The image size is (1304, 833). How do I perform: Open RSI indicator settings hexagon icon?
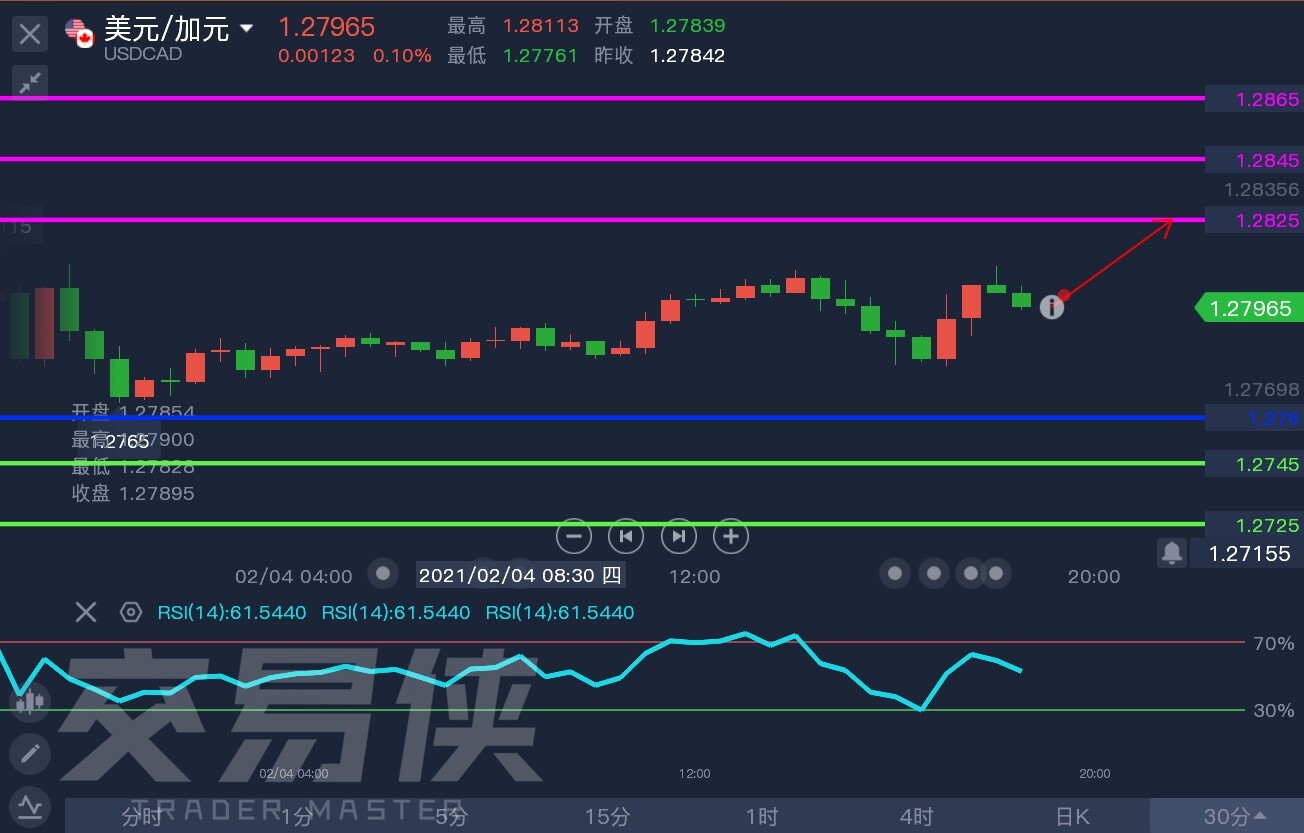coord(131,612)
